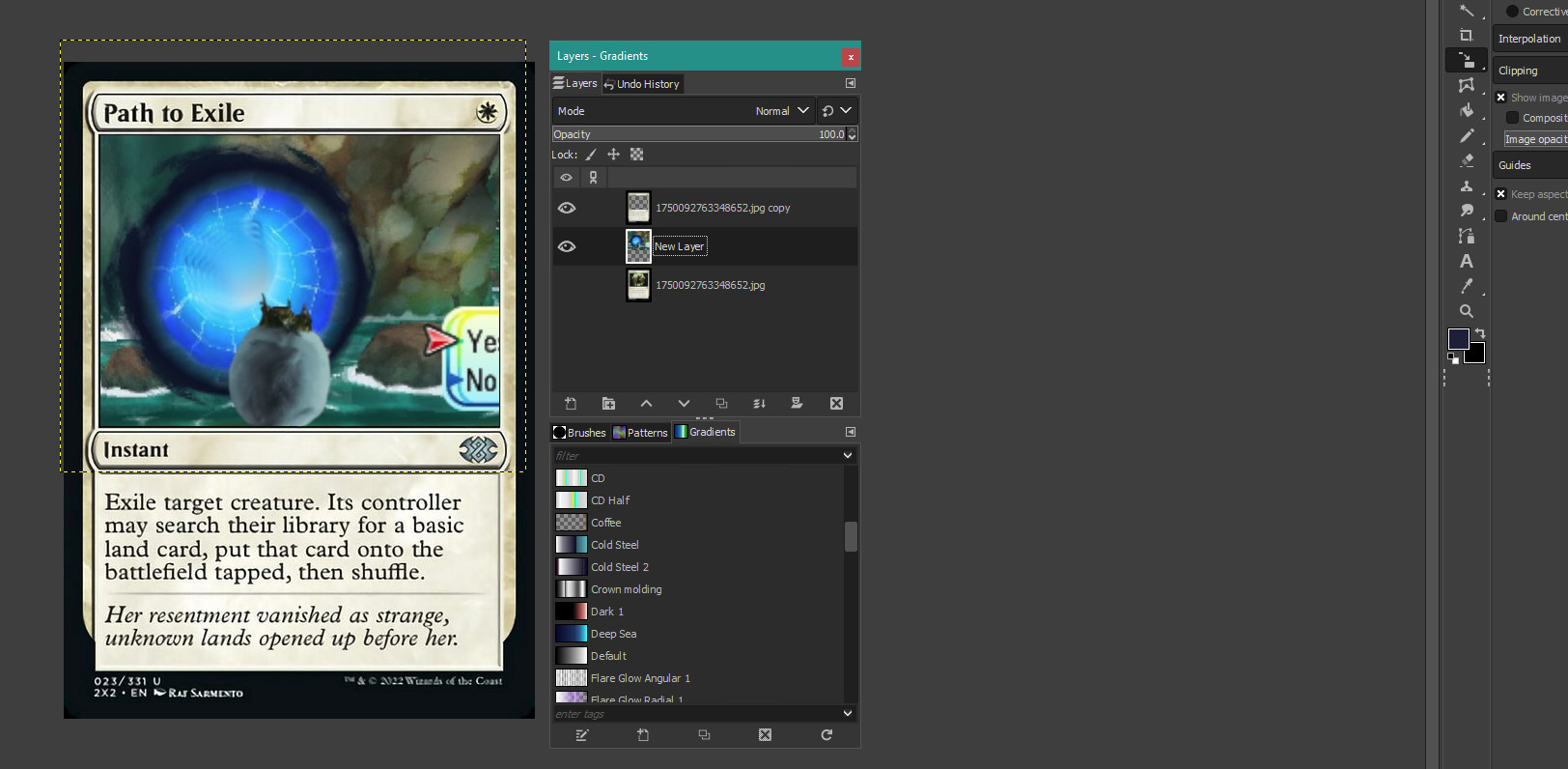Hide the New Layer layer
Screen dimensions: 1568x769
coord(567,246)
